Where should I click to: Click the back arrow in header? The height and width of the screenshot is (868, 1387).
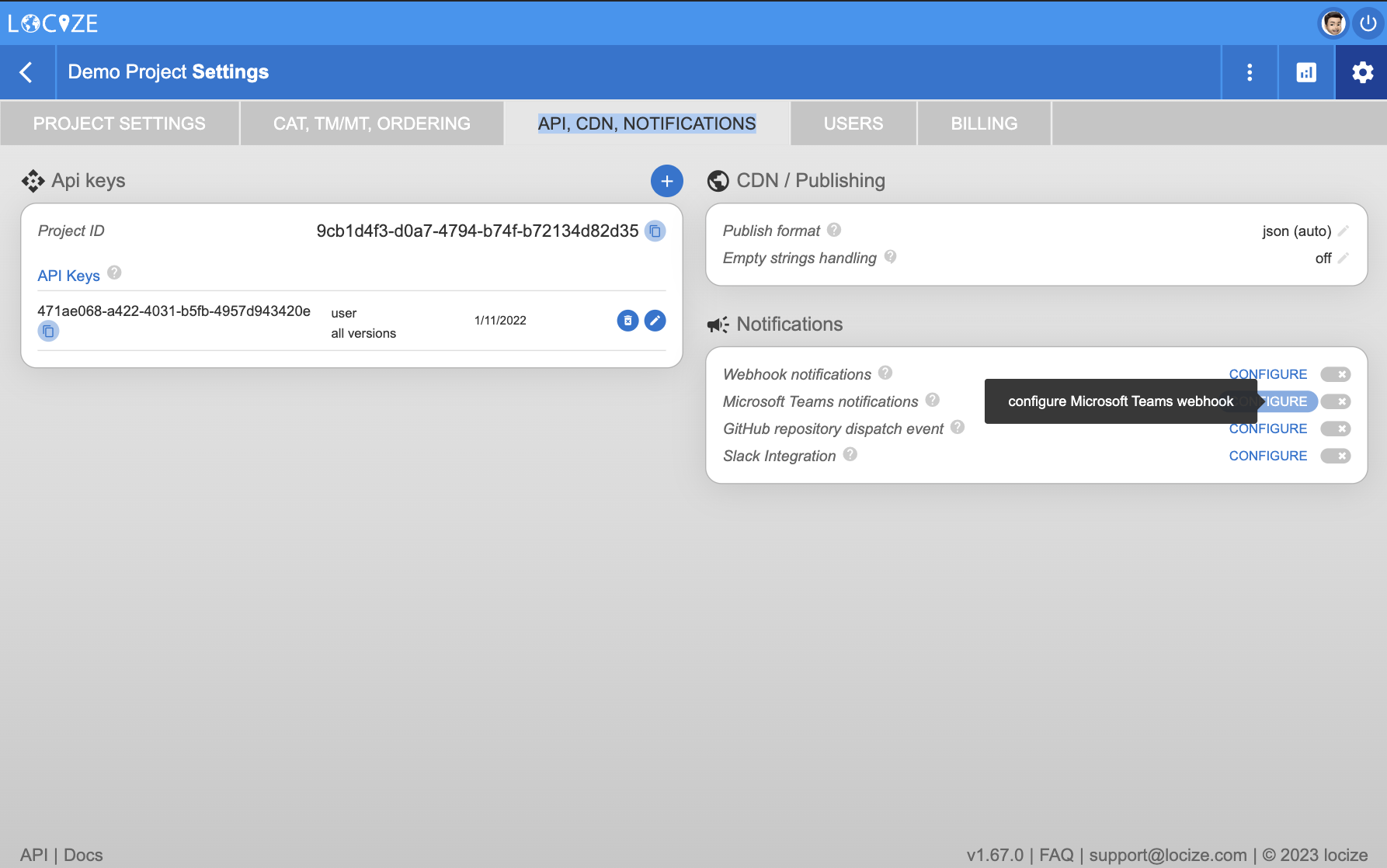(26, 72)
